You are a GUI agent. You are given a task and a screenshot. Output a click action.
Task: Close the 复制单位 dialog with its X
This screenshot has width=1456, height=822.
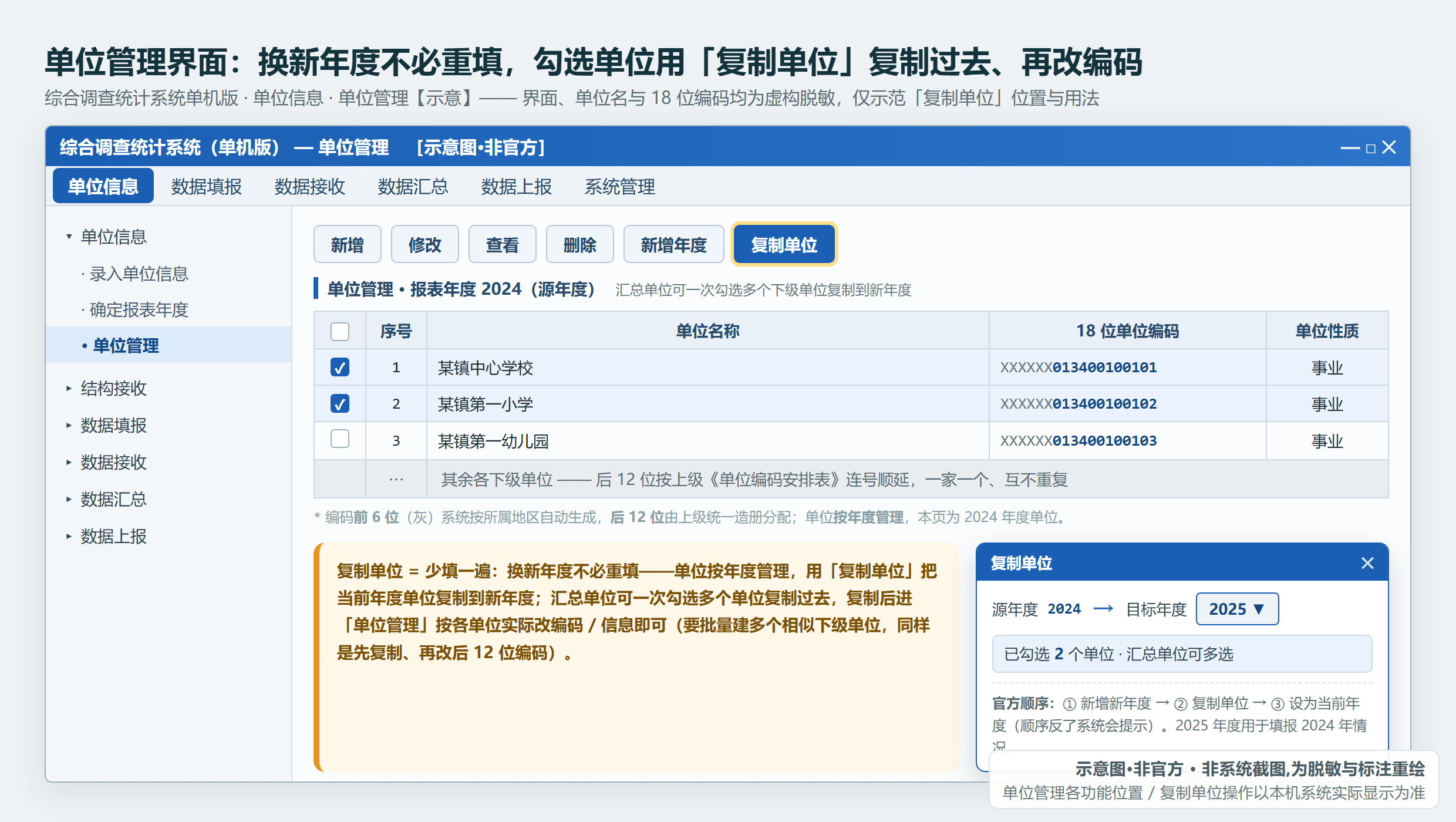tap(1367, 563)
